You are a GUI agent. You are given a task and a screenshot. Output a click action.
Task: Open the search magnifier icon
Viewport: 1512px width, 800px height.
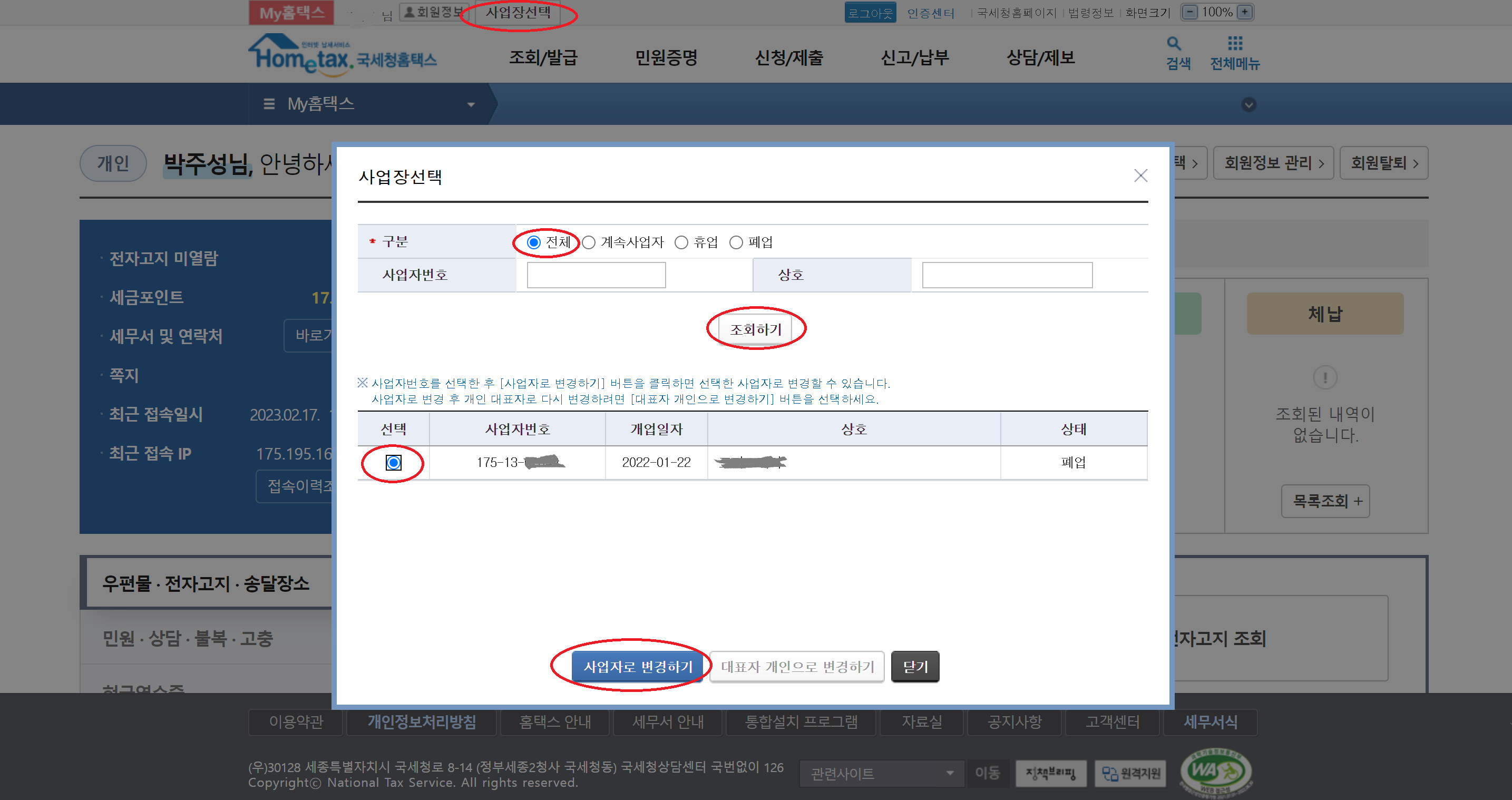(1174, 43)
